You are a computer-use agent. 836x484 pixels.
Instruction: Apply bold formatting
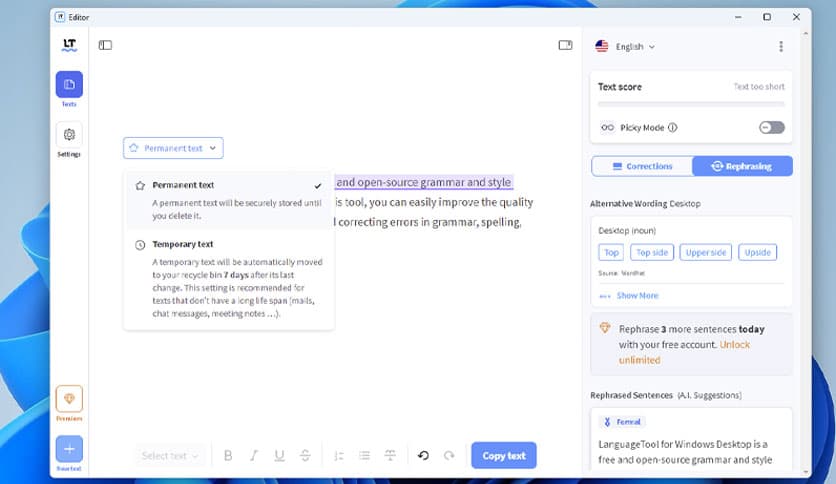pyautogui.click(x=228, y=455)
